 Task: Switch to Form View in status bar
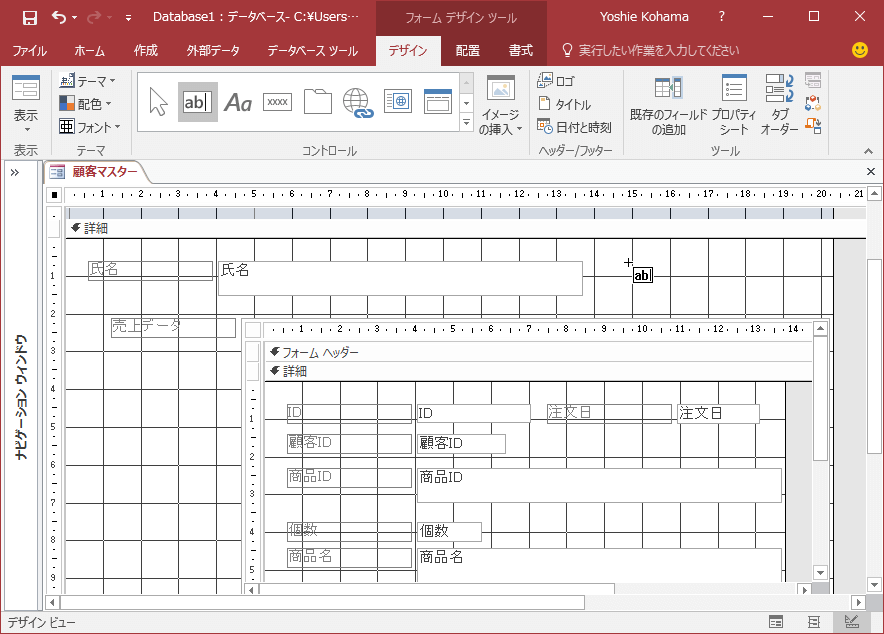(x=776, y=622)
